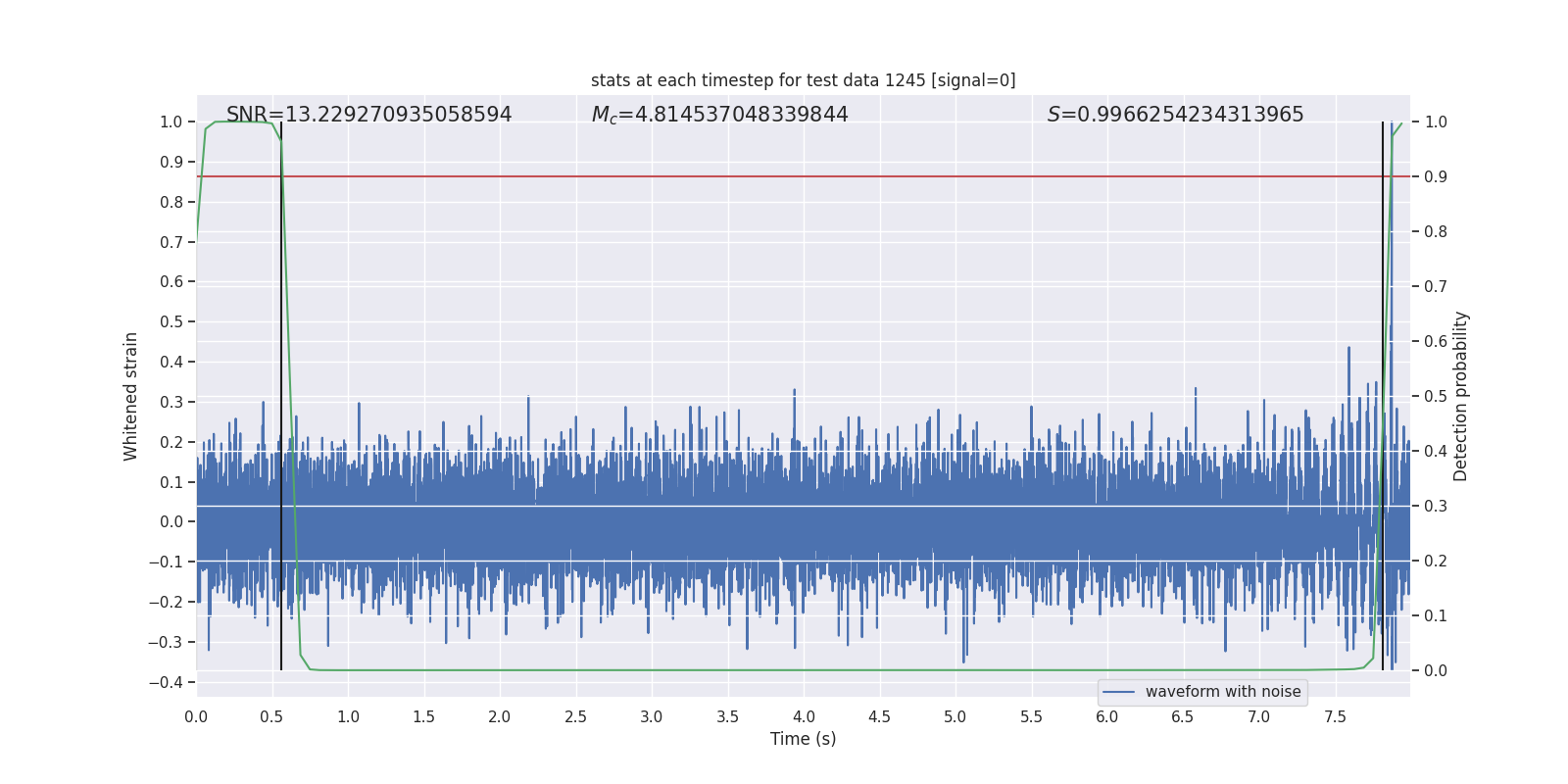Select the 5.5 tick on the time axis
The width and height of the screenshot is (1568, 784).
(x=1031, y=716)
